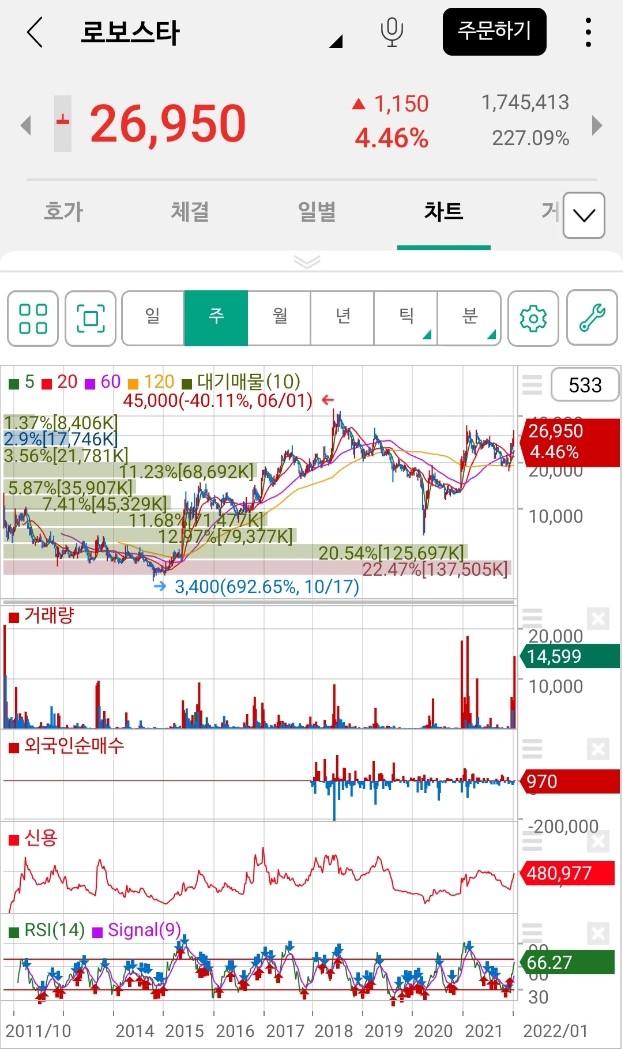Show previous stock with left arrow
This screenshot has height=1049, width=623.
[x=26, y=125]
